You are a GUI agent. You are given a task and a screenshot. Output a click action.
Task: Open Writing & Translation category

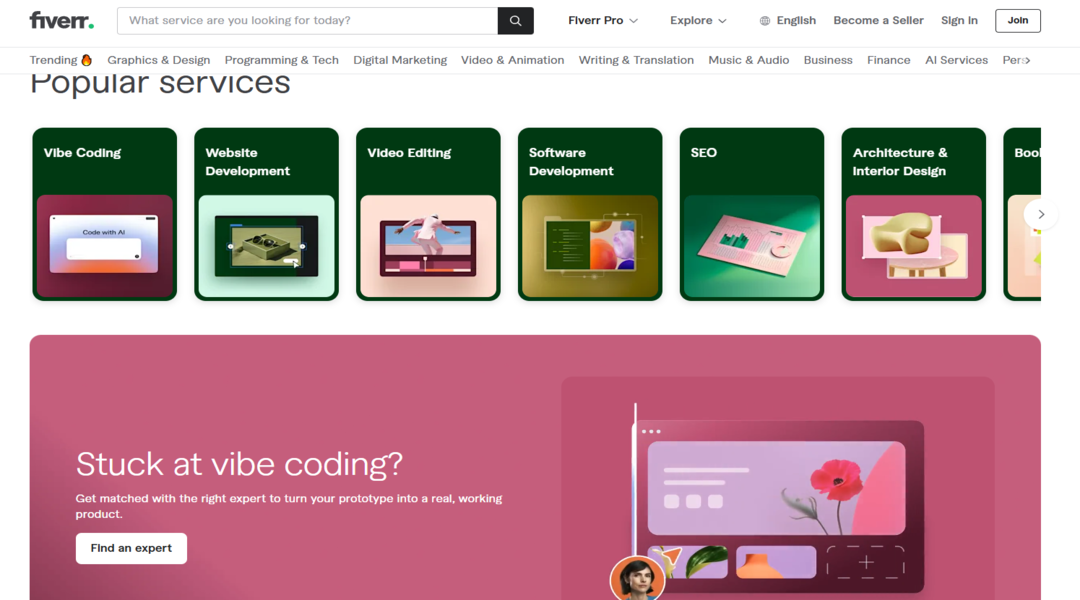tap(636, 60)
